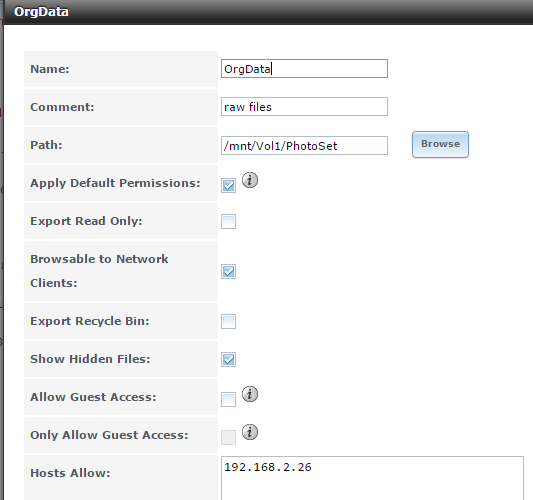Click the Name: field label
Screen dimensions: 533x500
coord(50,69)
